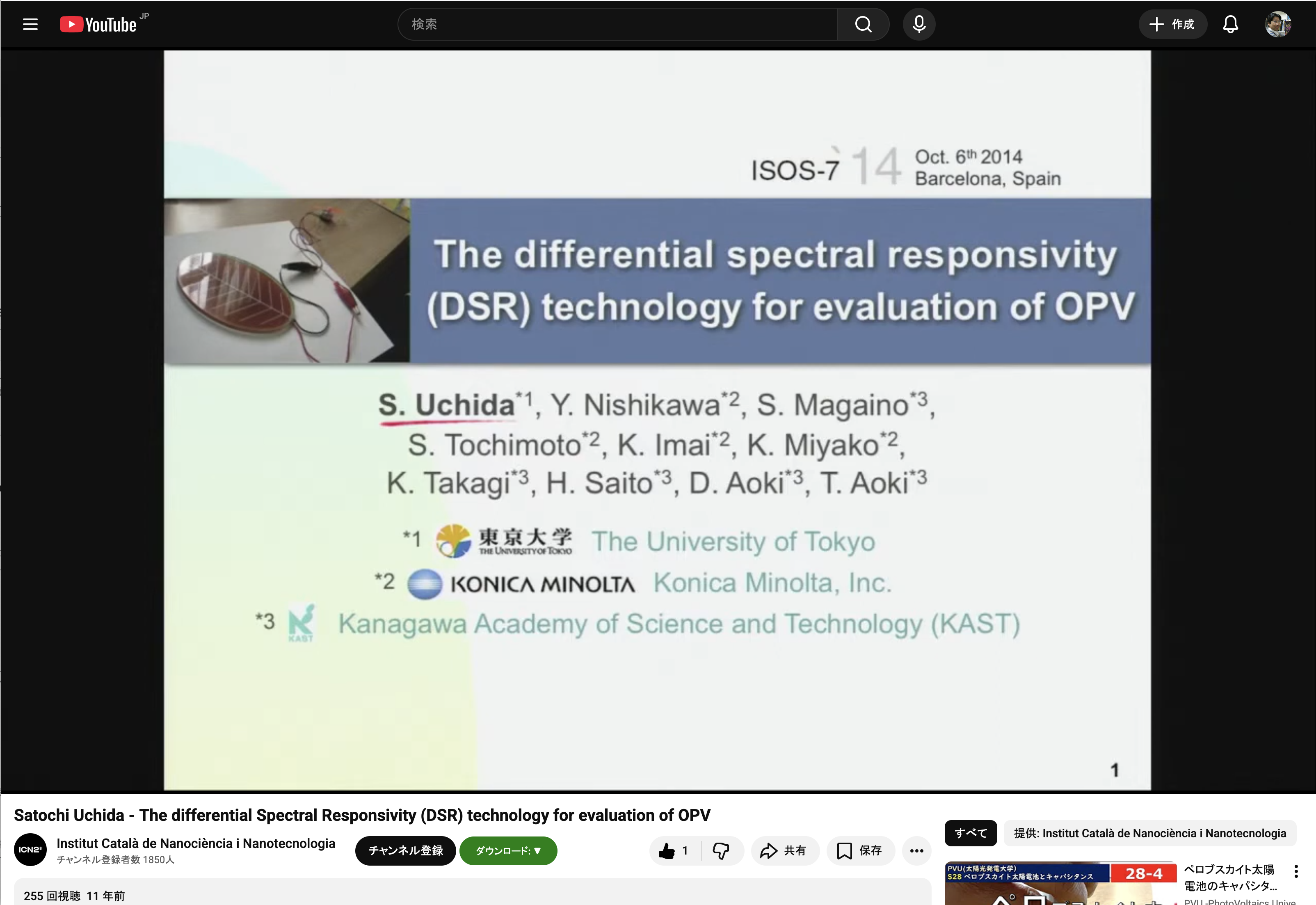Click the search magnifier button

pyautogui.click(x=863, y=24)
